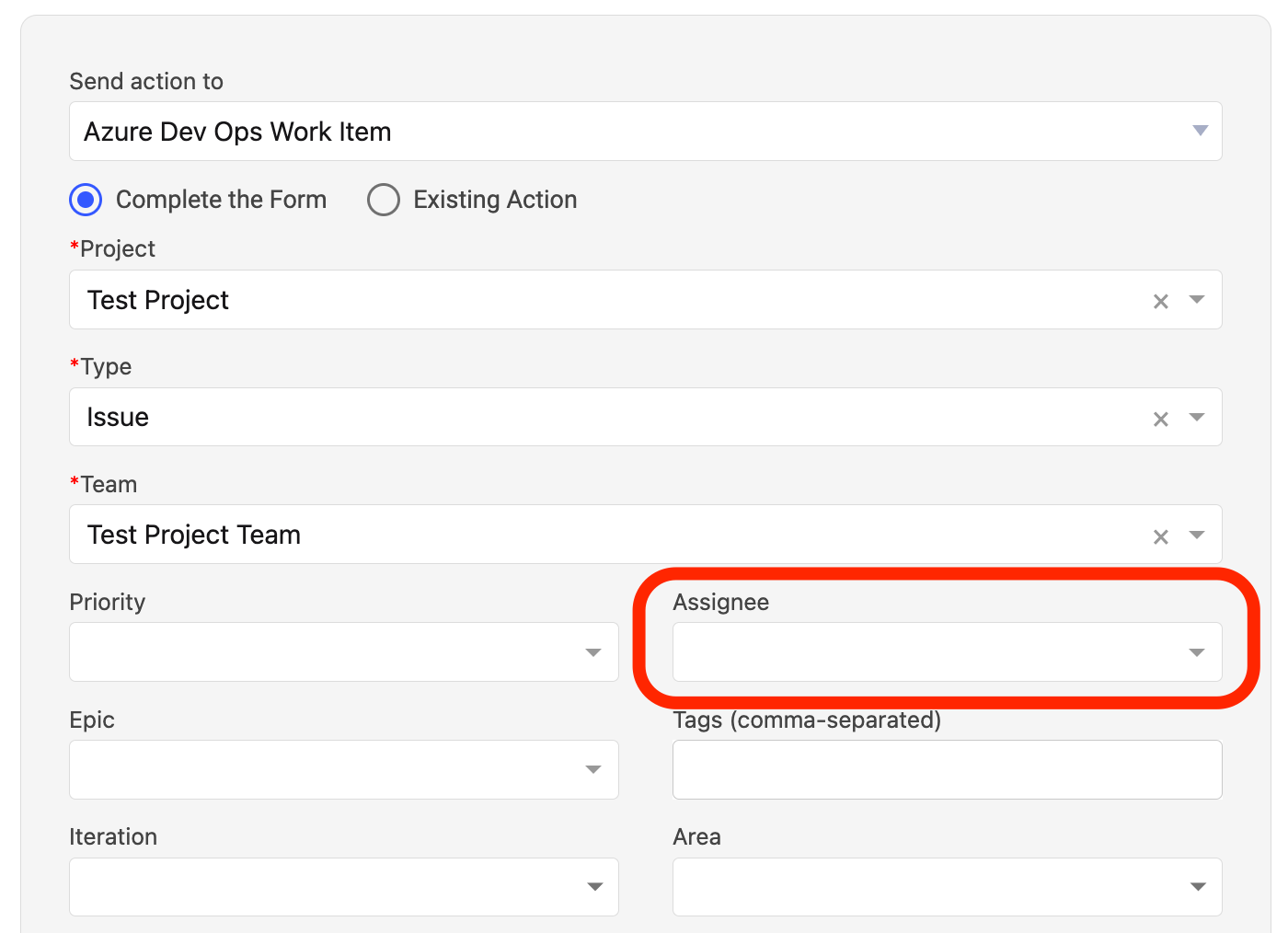Viewport: 1288px width, 933px height.
Task: Open the Area dropdown
Action: coord(948,887)
